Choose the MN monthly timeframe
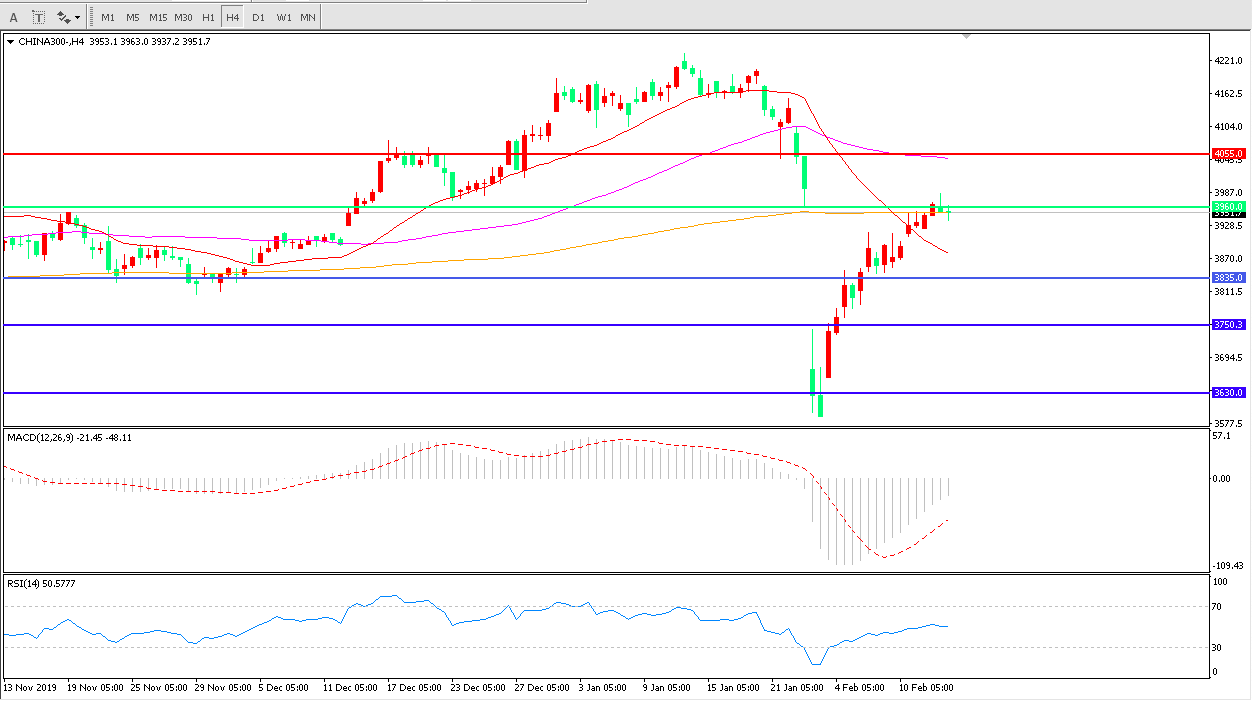The height and width of the screenshot is (701, 1252). point(308,17)
